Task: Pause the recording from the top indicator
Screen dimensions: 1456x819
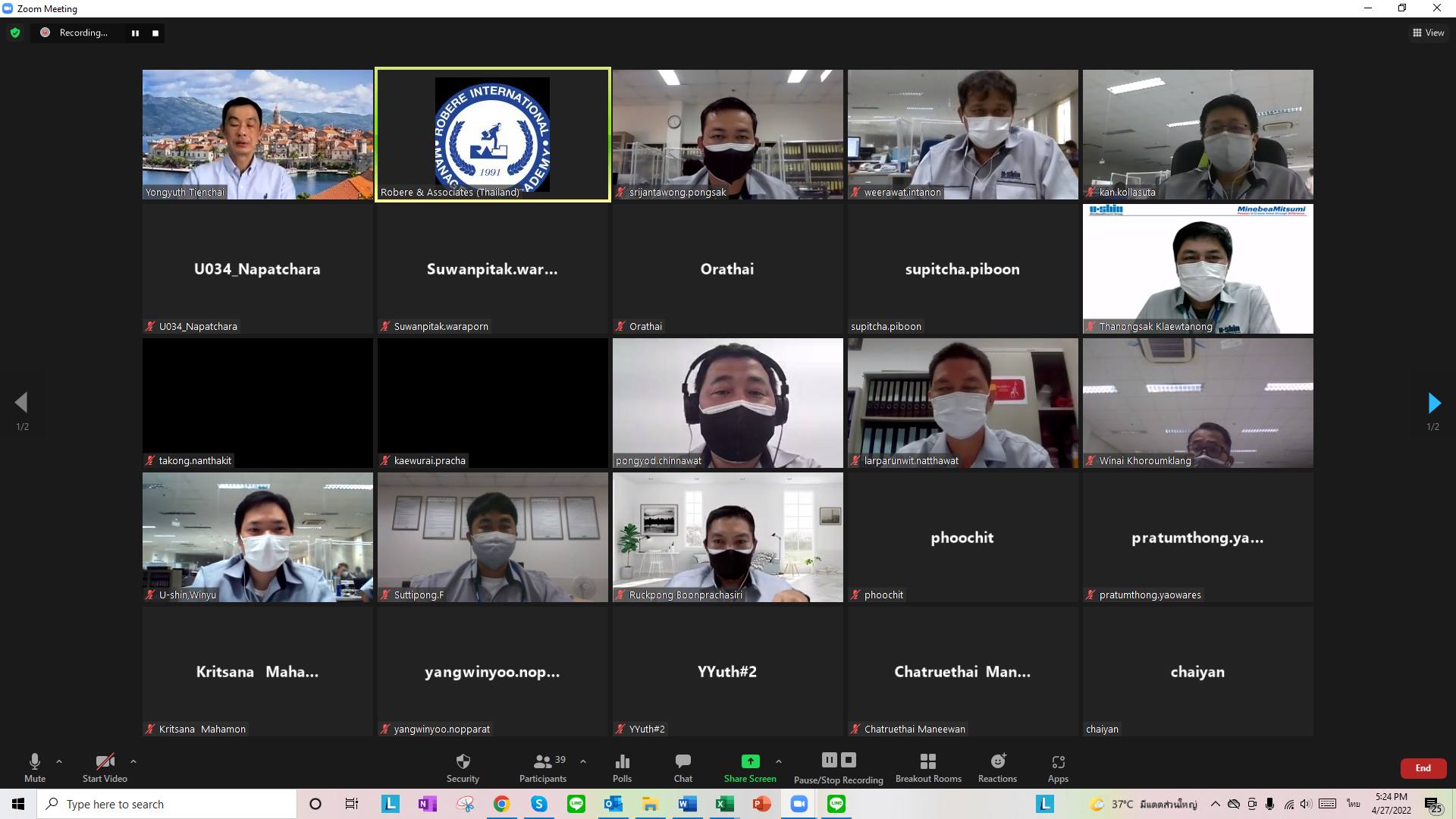Action: pyautogui.click(x=135, y=33)
